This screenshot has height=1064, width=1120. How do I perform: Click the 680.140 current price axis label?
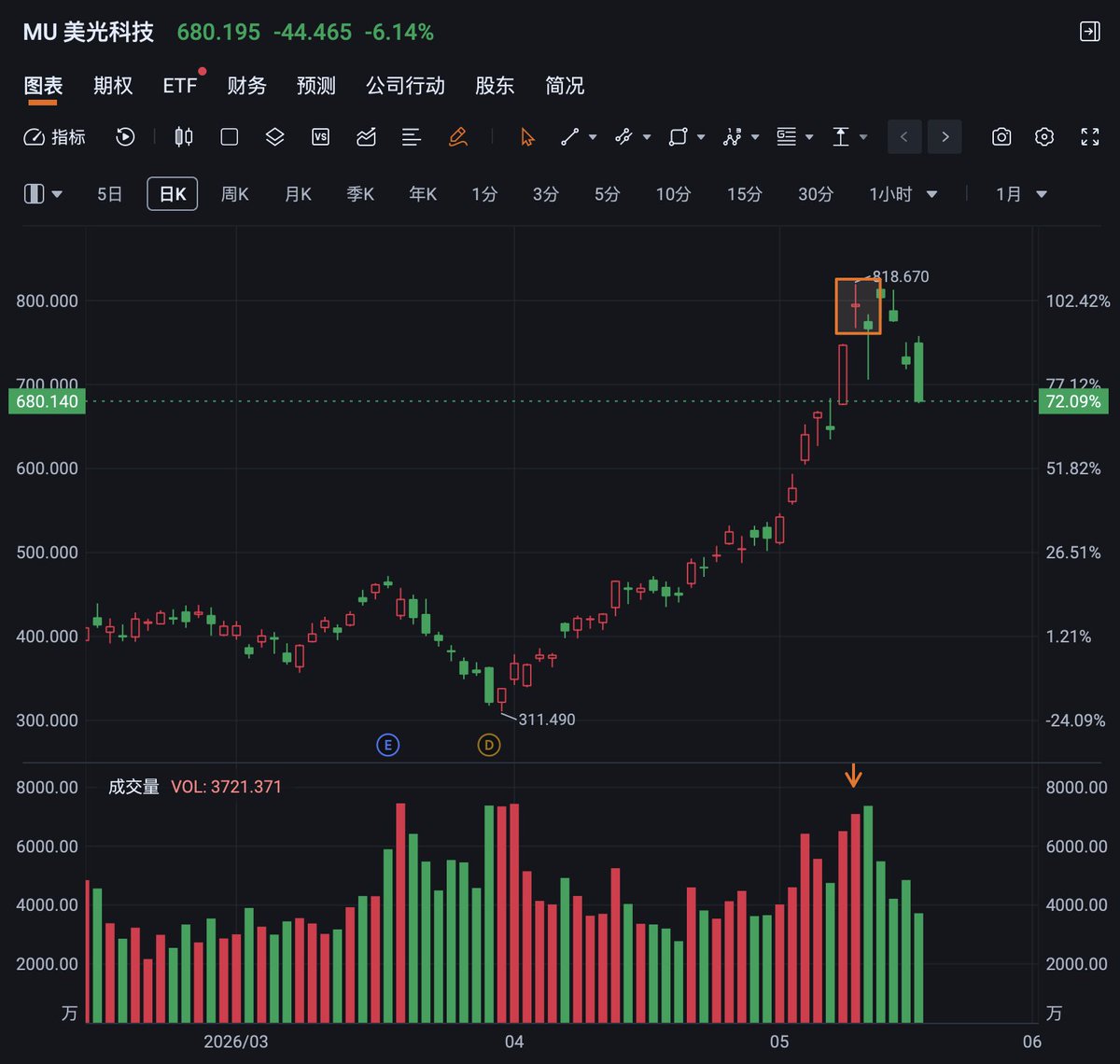coord(47,401)
